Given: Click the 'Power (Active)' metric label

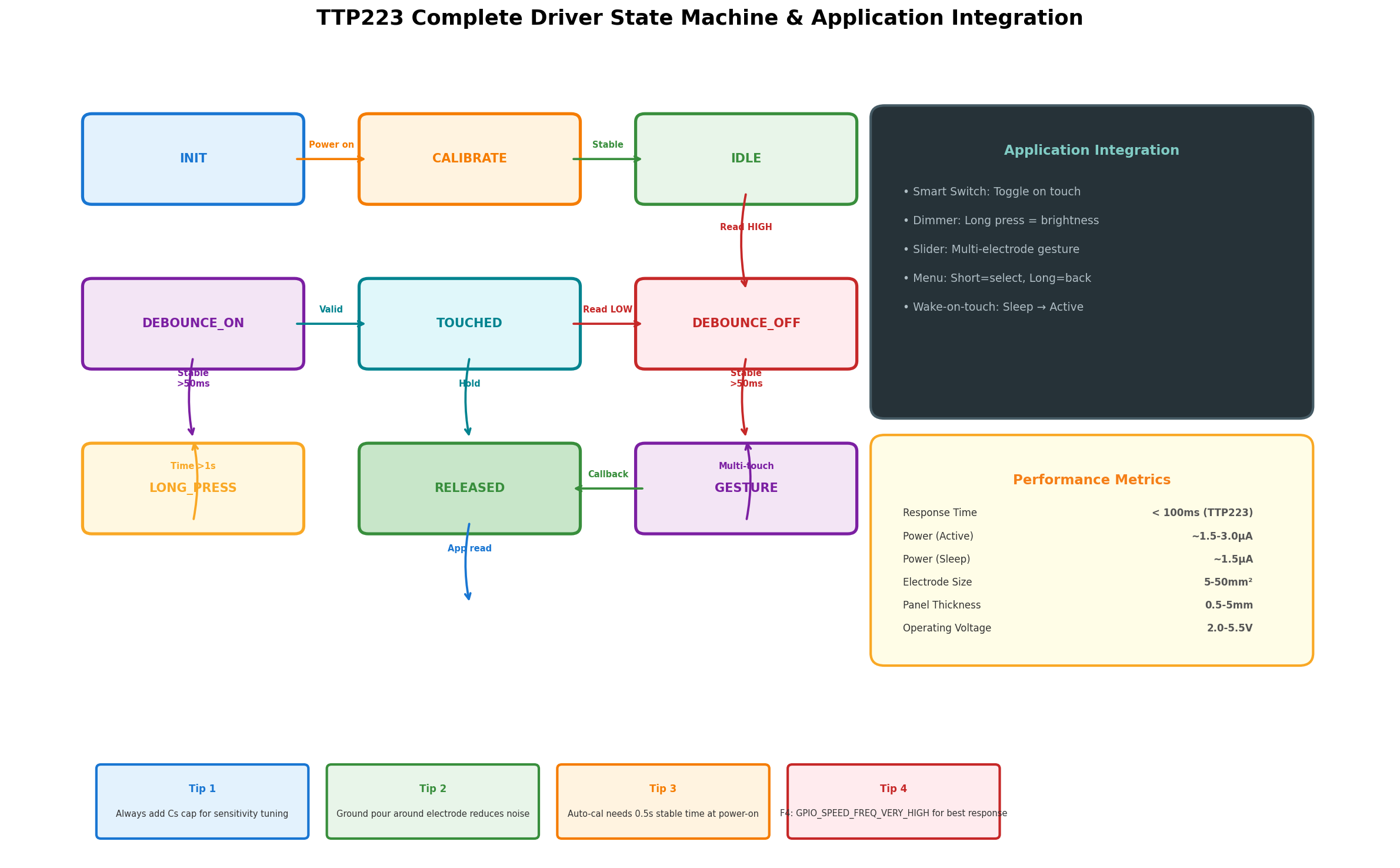Looking at the screenshot, I should tap(938, 536).
